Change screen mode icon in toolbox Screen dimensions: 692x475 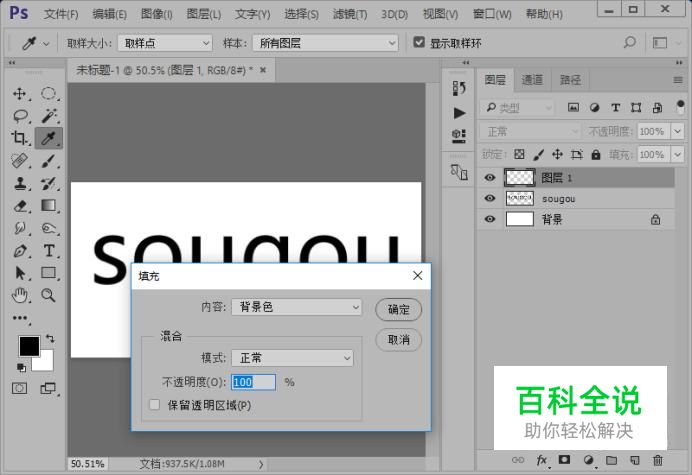(x=48, y=388)
